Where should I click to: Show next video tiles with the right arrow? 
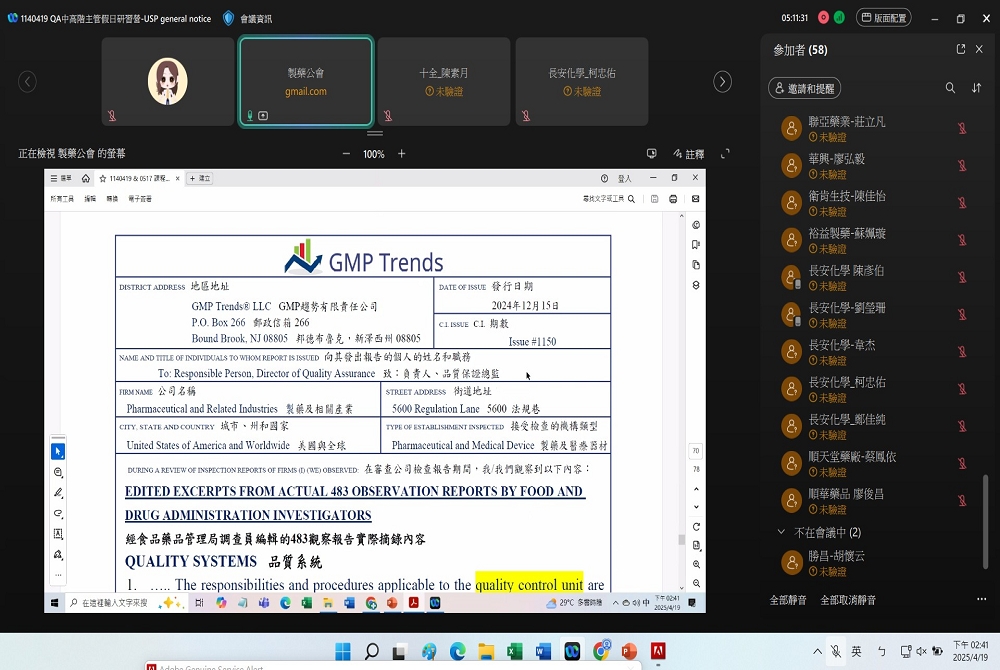point(722,82)
